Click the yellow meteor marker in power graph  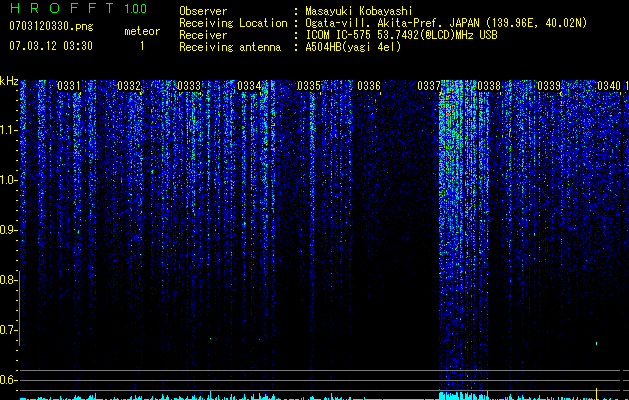click(x=597, y=394)
